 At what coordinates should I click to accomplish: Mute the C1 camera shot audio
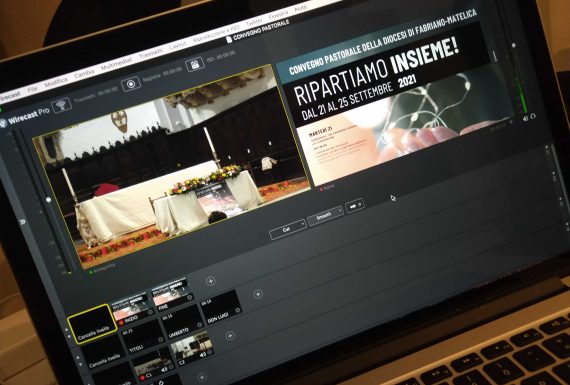(165, 369)
